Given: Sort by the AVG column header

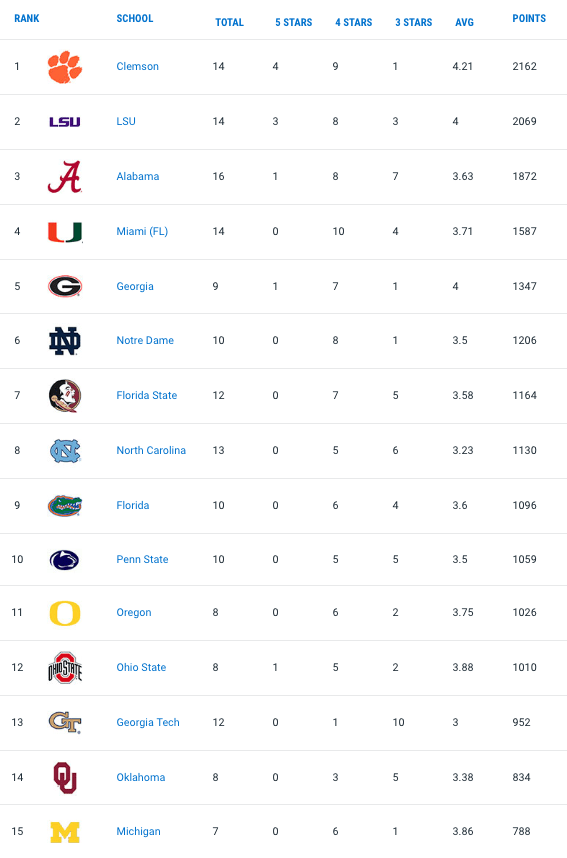Looking at the screenshot, I should click(x=464, y=22).
